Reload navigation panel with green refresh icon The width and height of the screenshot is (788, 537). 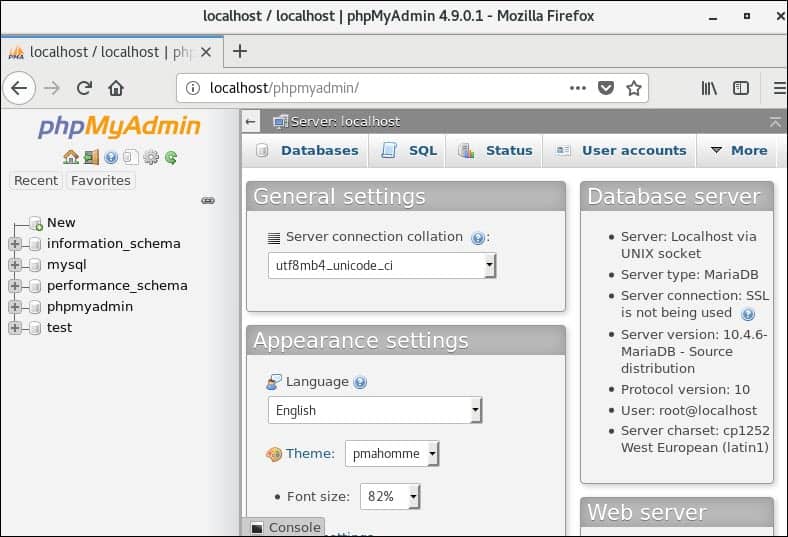[x=171, y=158]
